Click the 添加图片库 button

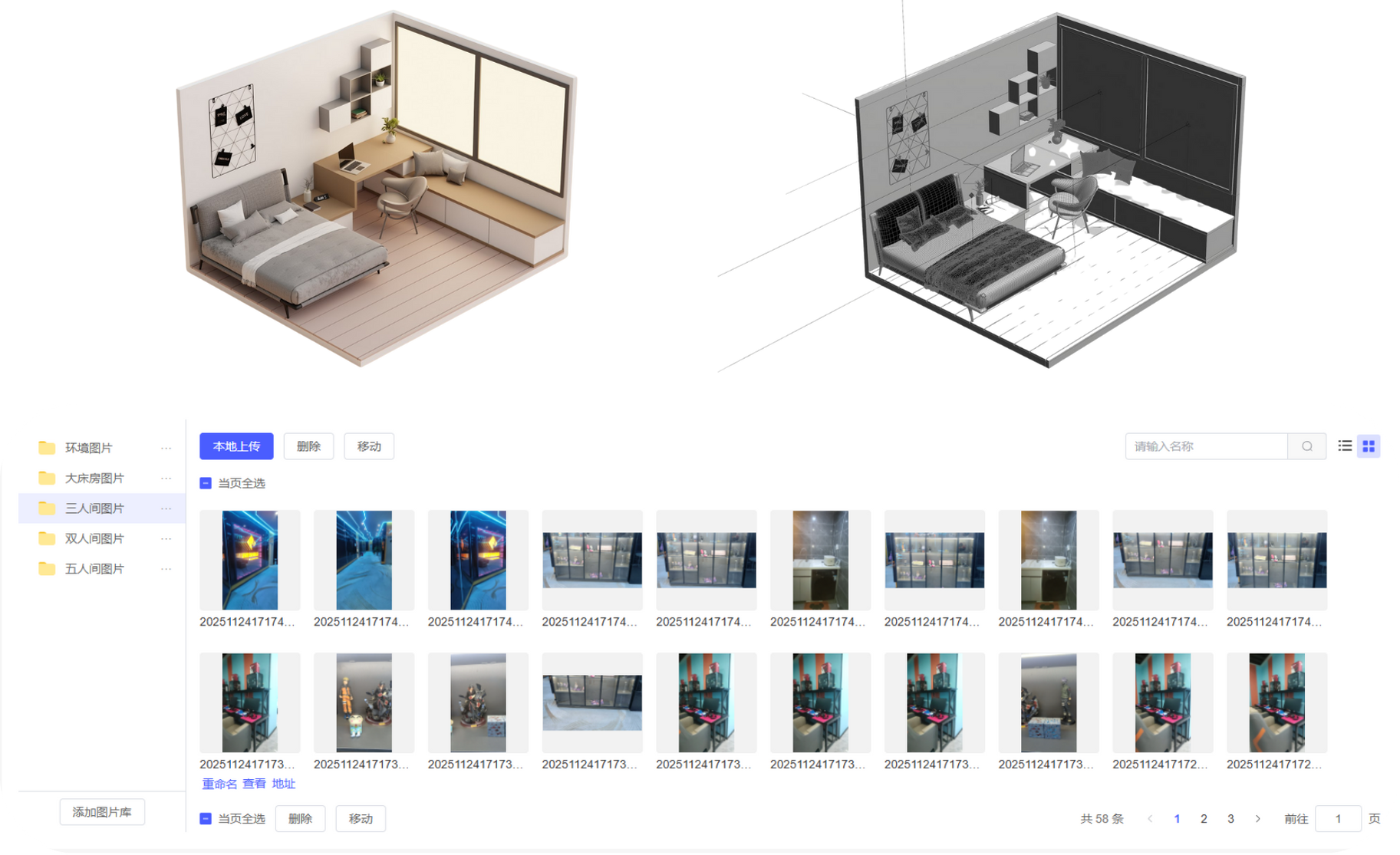[x=102, y=812]
